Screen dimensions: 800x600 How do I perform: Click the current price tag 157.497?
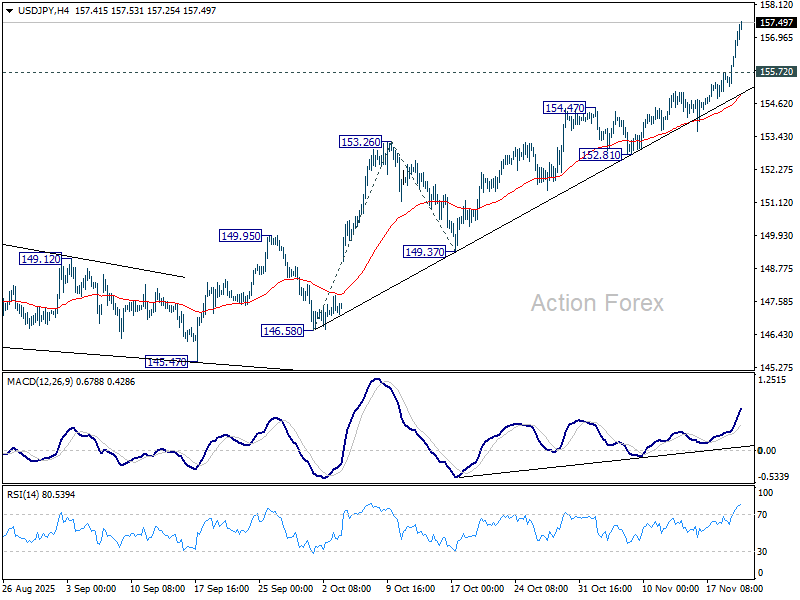tap(777, 22)
